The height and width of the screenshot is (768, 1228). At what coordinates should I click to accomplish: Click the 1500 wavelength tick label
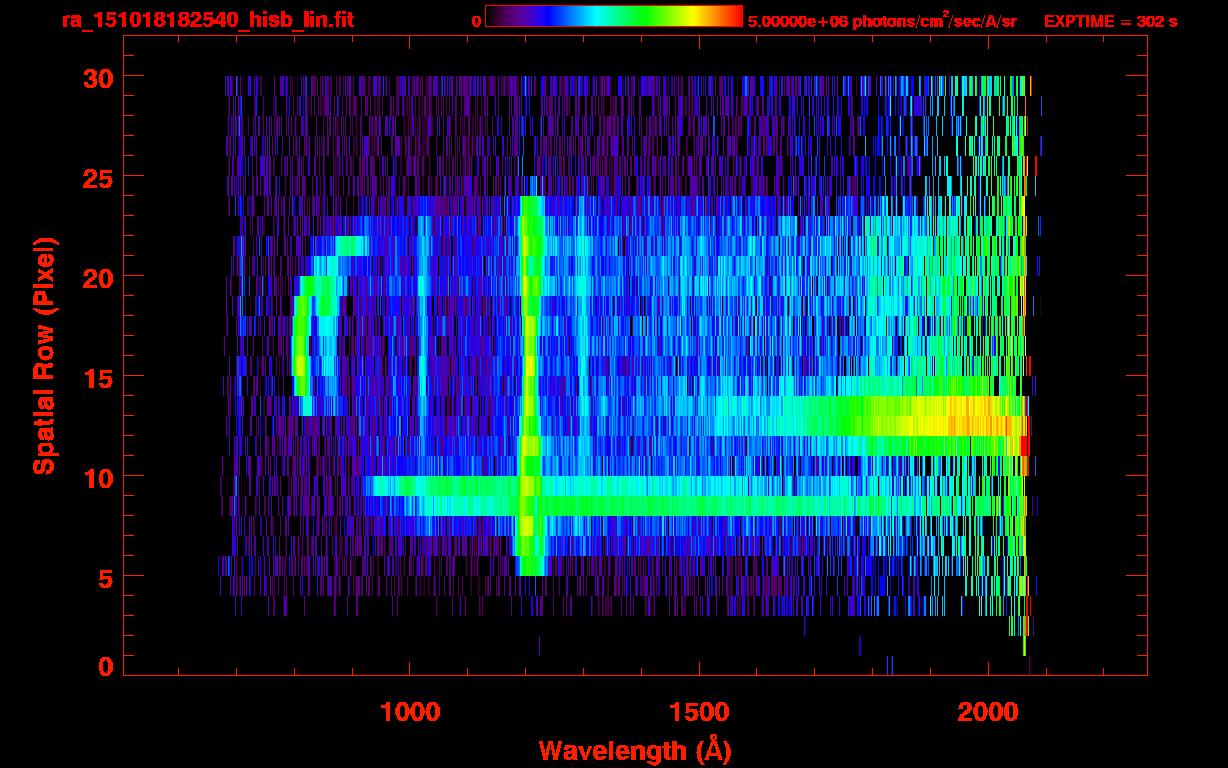pos(699,711)
